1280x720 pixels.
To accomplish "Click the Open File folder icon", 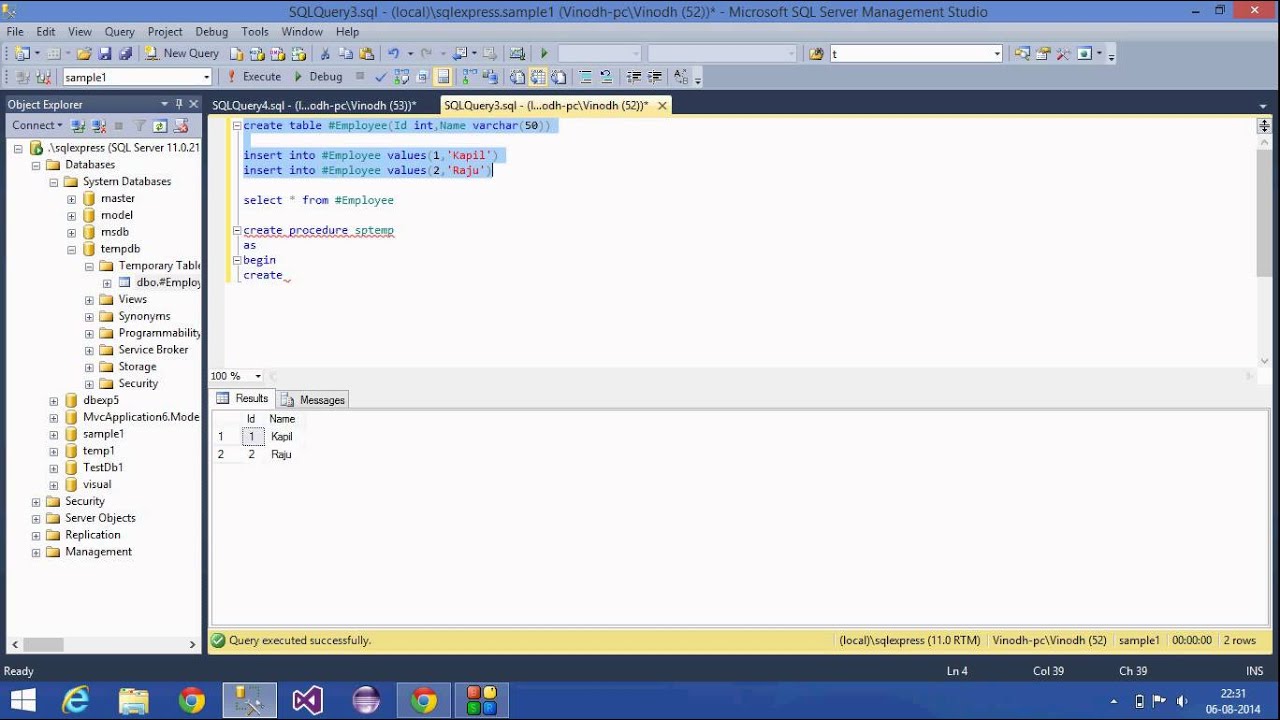I will coord(84,53).
